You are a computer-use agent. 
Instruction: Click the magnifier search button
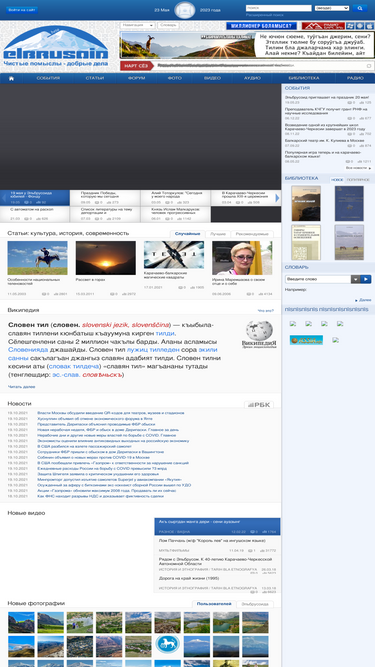[x=360, y=8]
